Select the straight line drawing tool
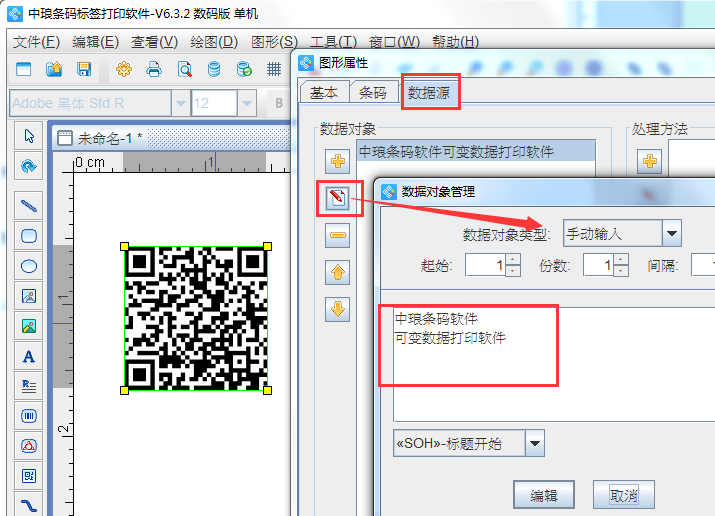715x516 pixels. [29, 205]
